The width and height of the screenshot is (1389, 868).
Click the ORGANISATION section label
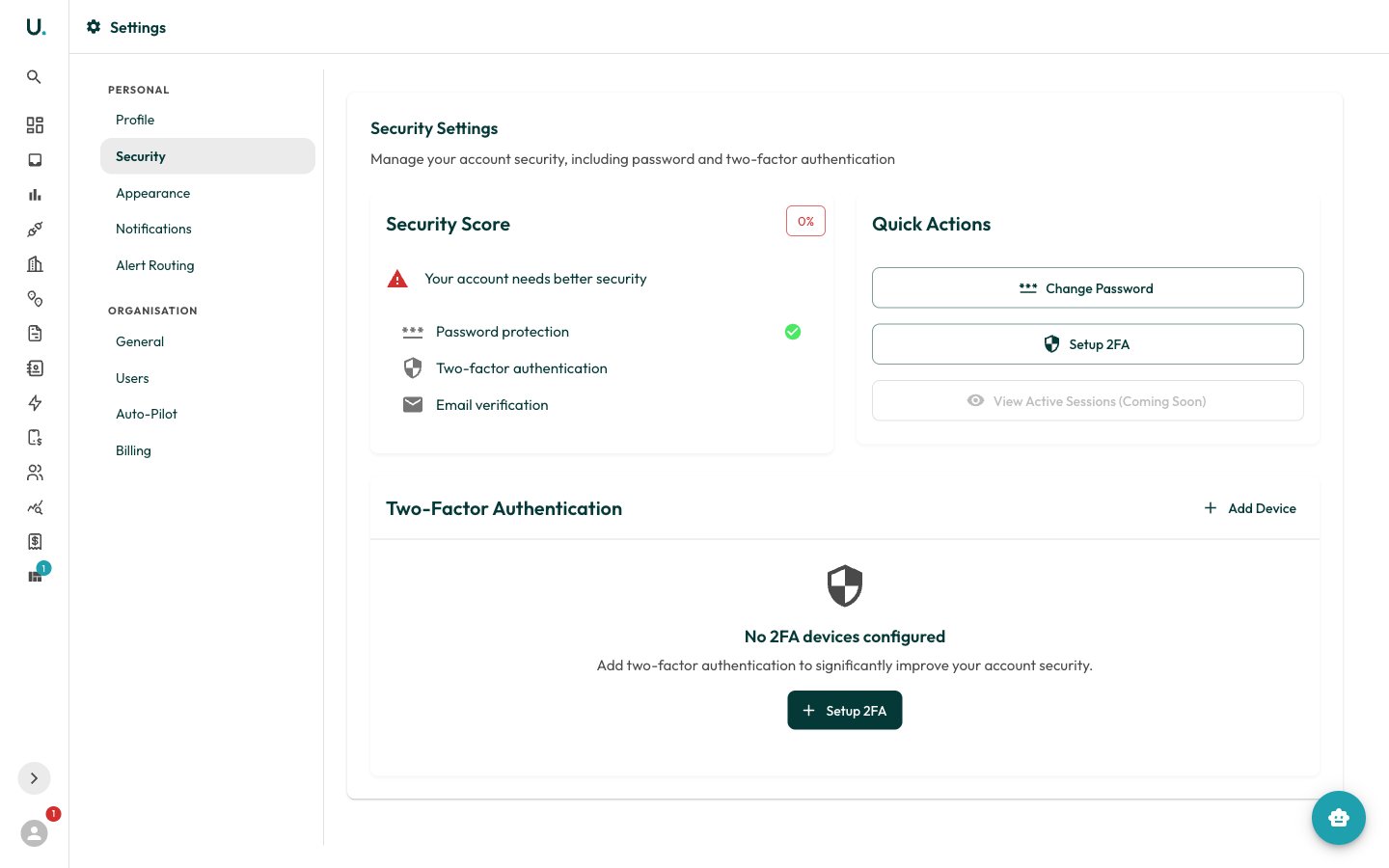coord(152,311)
